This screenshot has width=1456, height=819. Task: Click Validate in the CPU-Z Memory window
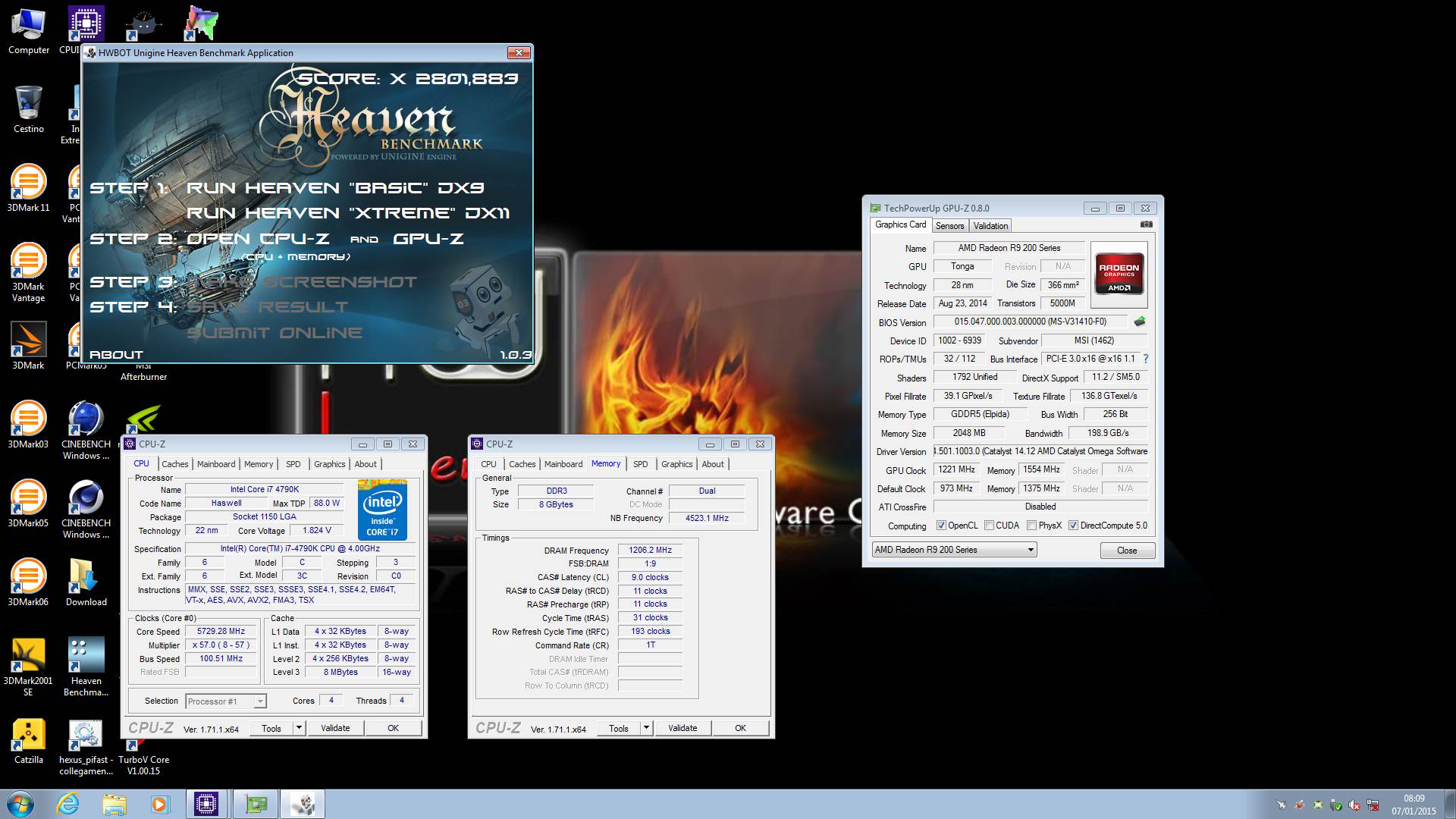coord(682,728)
